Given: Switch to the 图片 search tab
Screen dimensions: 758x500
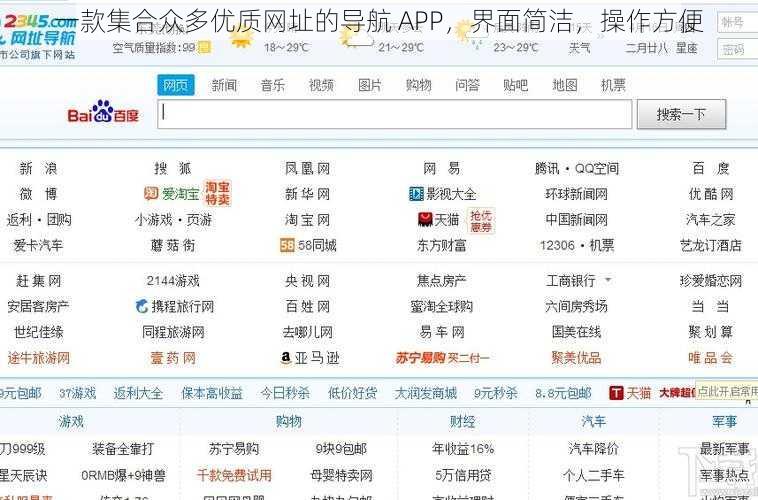Looking at the screenshot, I should pyautogui.click(x=370, y=86).
